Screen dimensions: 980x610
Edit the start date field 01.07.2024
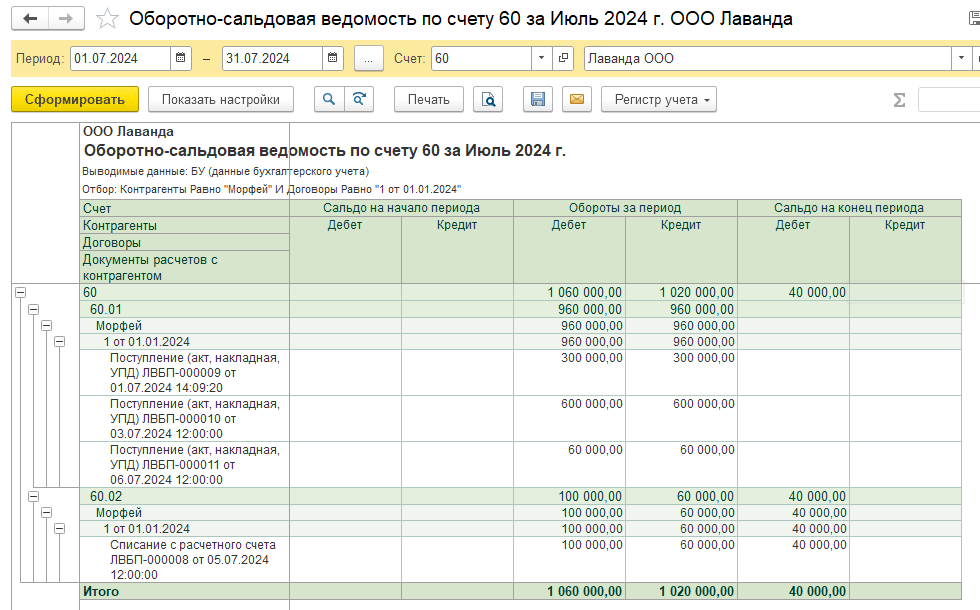pos(121,58)
